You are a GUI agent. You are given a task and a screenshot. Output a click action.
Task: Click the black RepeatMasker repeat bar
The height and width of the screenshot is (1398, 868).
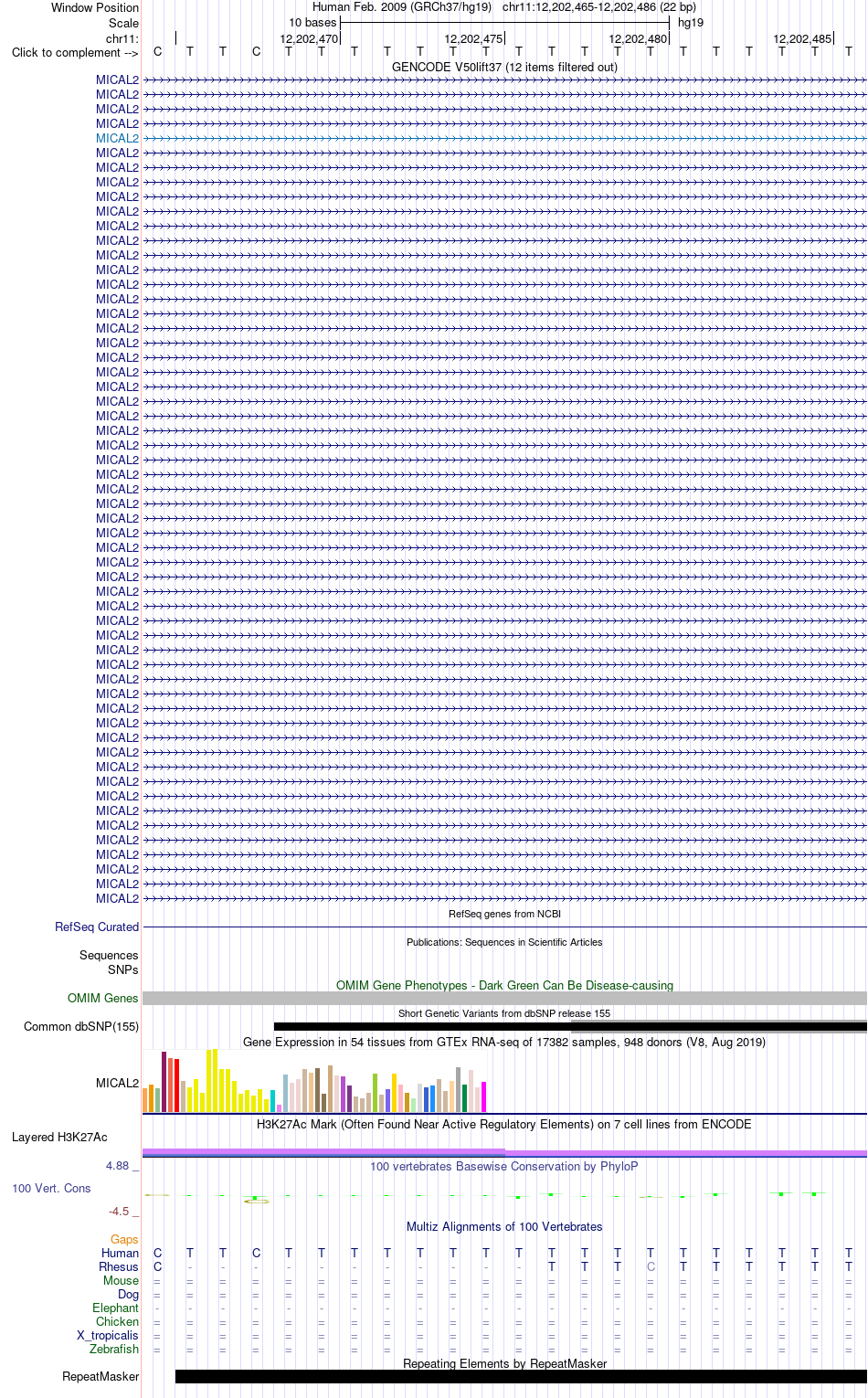point(521,1376)
